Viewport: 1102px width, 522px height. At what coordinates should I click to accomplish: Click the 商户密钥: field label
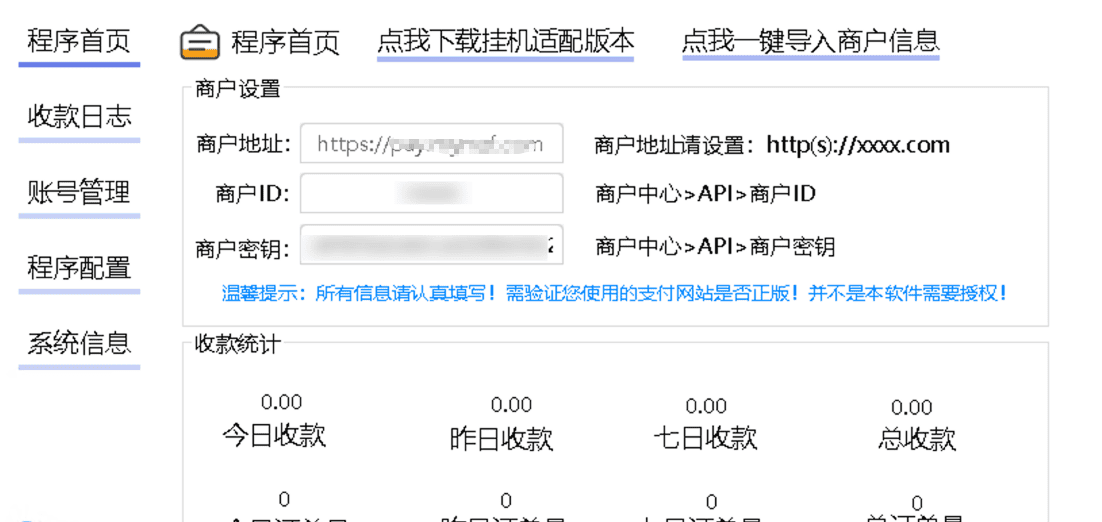click(x=243, y=249)
